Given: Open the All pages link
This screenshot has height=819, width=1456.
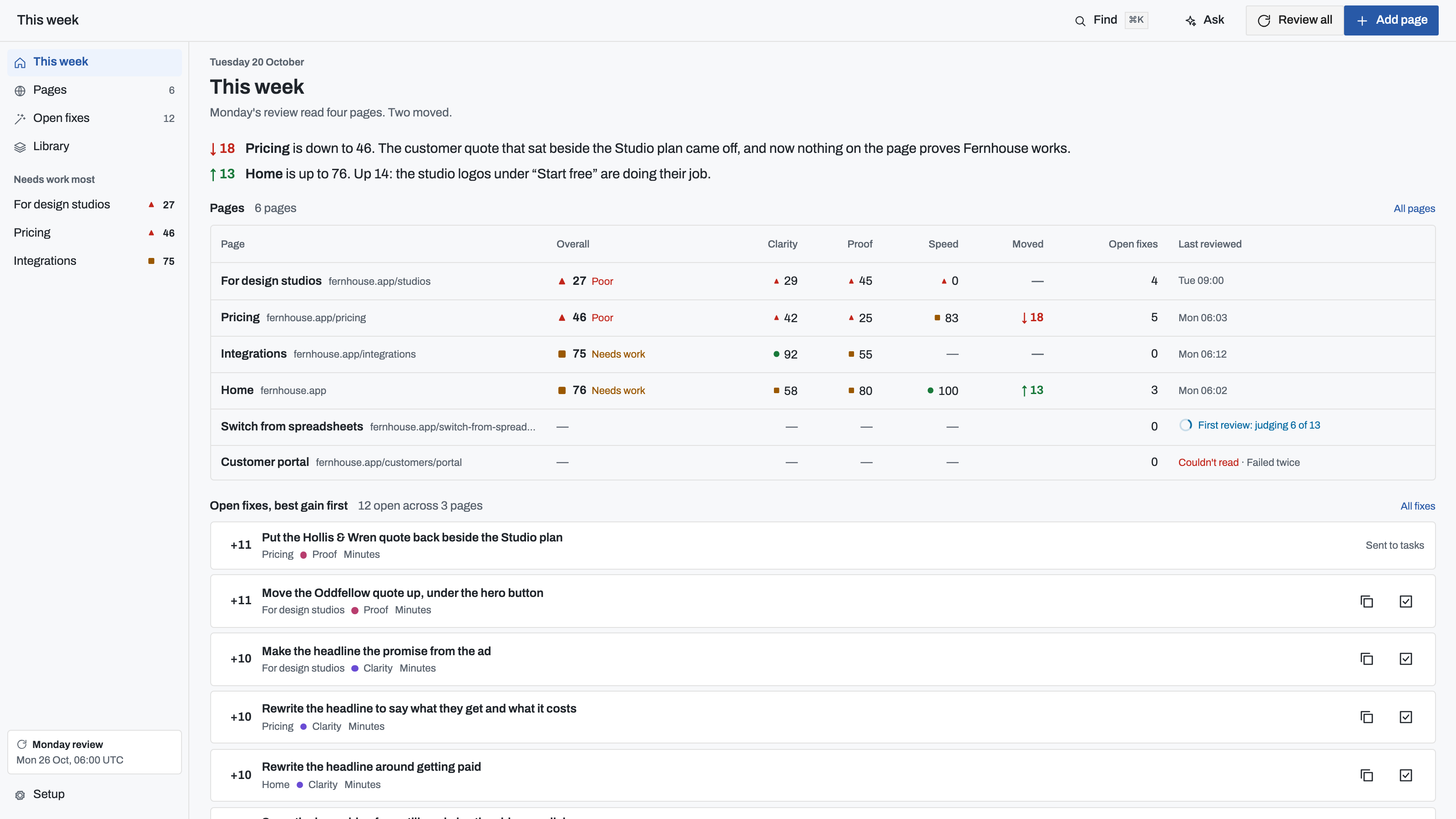Looking at the screenshot, I should point(1414,208).
